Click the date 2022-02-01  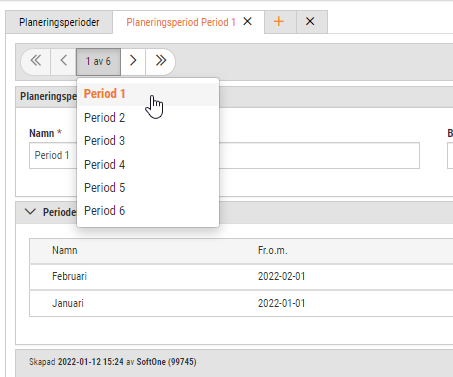click(x=281, y=276)
